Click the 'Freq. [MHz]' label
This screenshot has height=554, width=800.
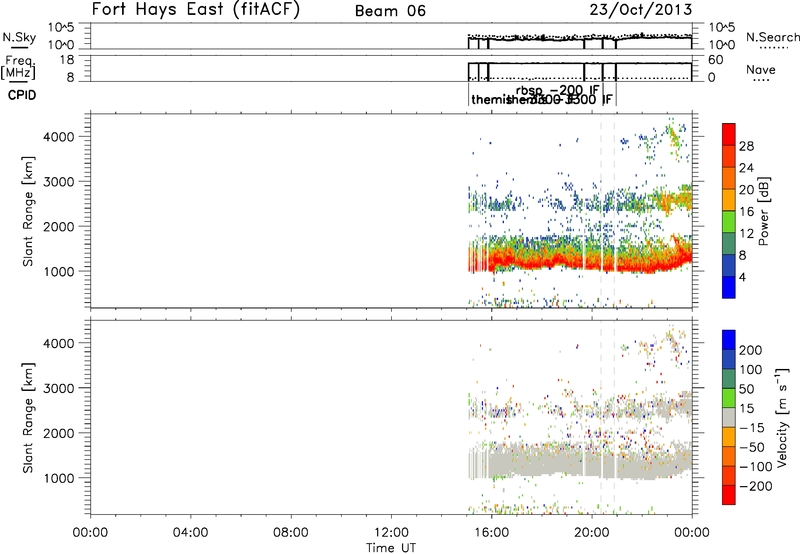click(19, 67)
